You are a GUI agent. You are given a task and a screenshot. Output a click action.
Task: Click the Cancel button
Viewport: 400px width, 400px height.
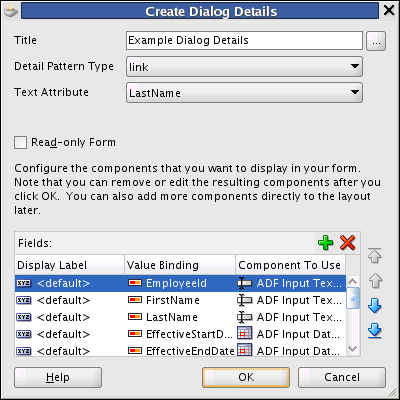(x=342, y=377)
